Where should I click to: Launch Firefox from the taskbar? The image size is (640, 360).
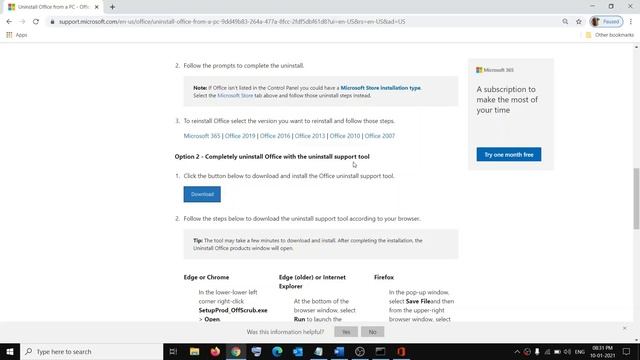(x=215, y=351)
